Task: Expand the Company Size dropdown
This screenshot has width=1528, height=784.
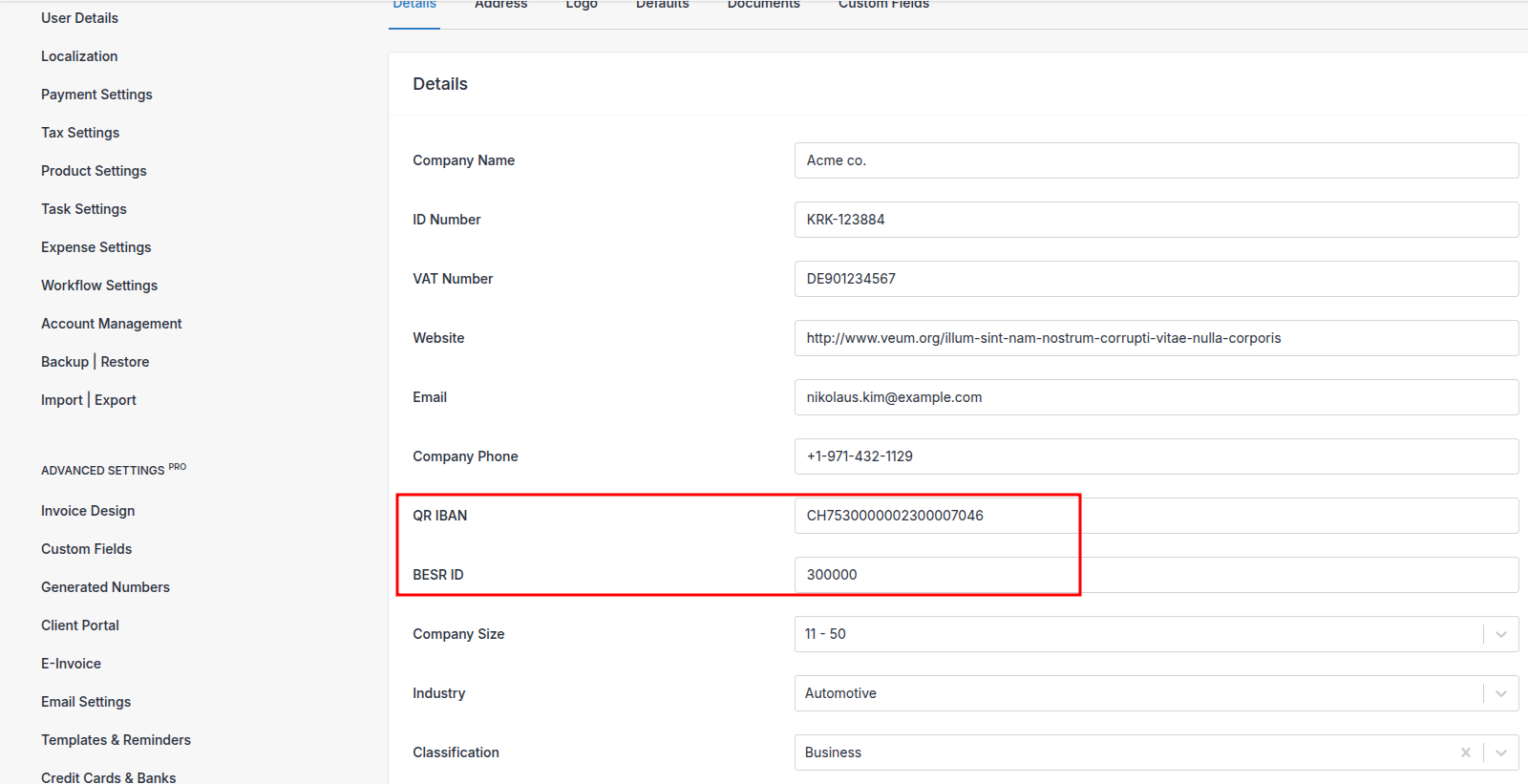Action: tap(1500, 634)
